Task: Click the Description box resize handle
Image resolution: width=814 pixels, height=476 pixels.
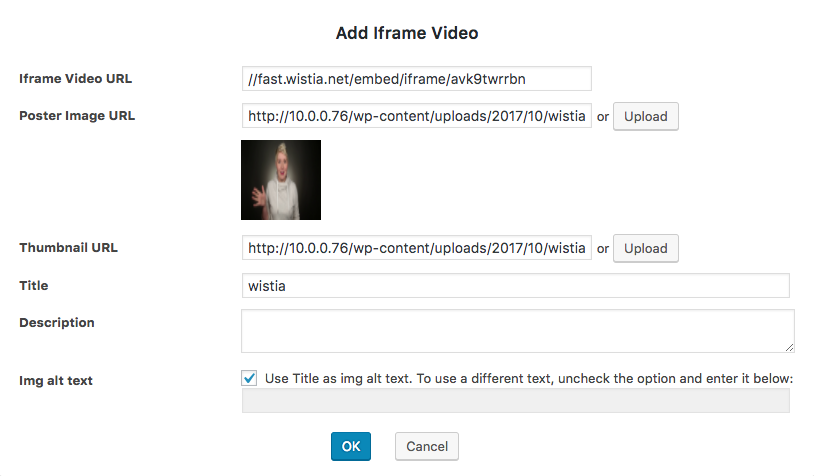Action: tap(789, 346)
